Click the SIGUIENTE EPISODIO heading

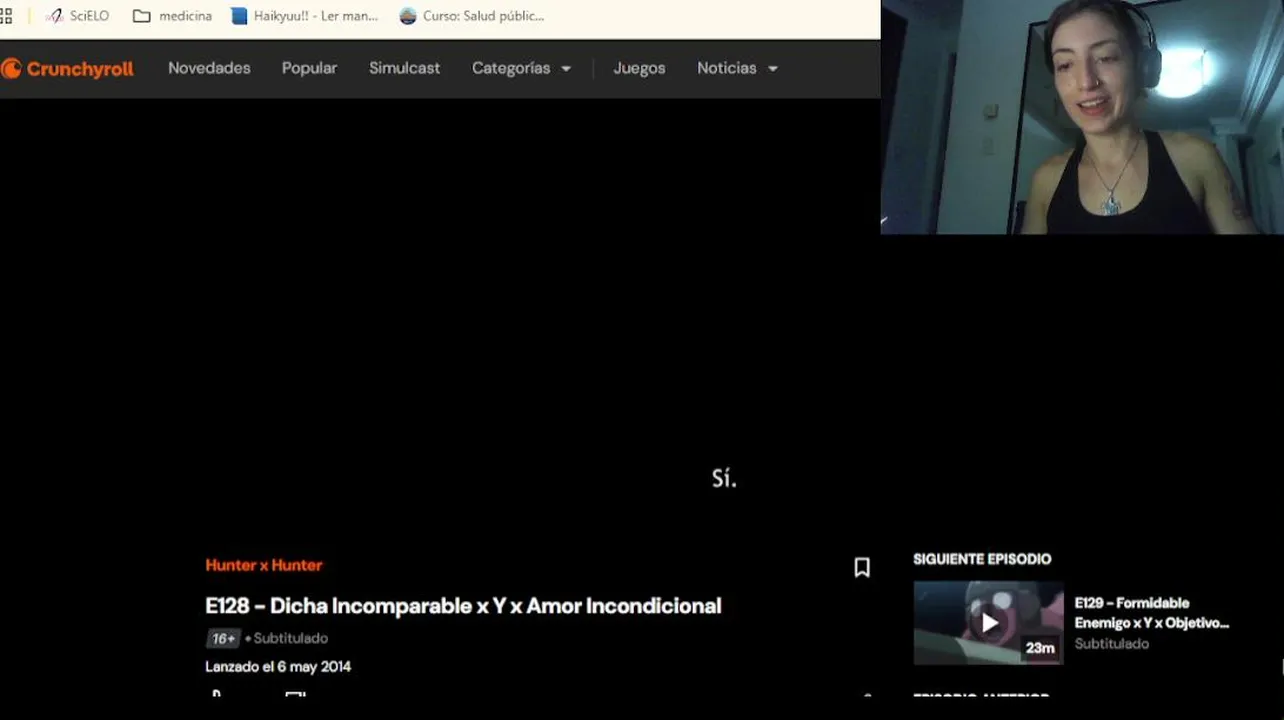[982, 559]
